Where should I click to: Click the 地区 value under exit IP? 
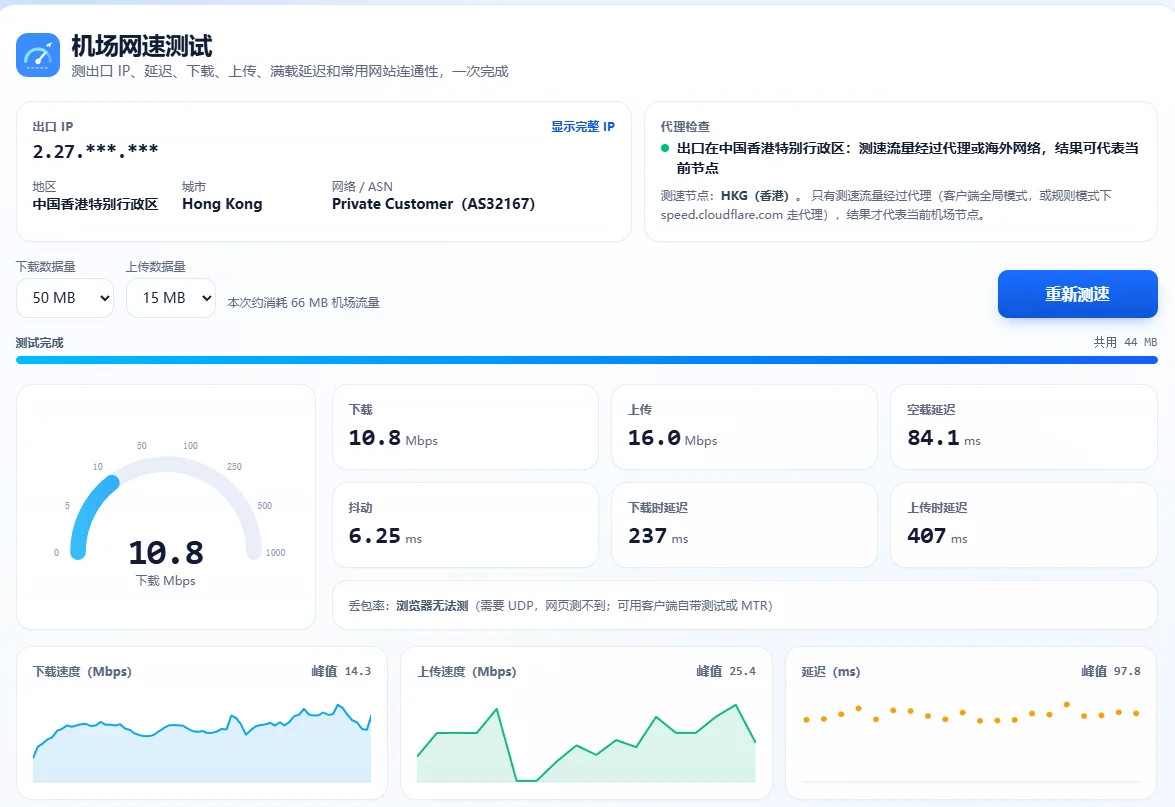coord(95,204)
